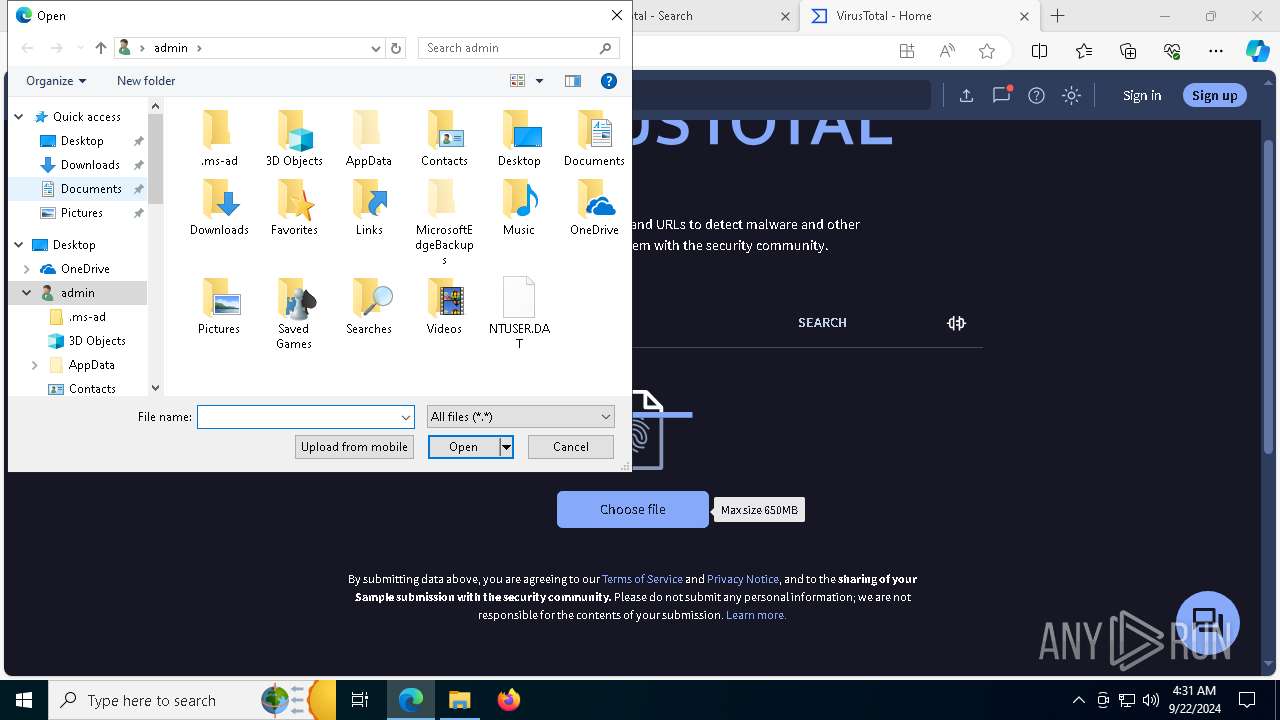1280x720 pixels.
Task: Open File Explorer from taskbar
Action: [x=459, y=700]
